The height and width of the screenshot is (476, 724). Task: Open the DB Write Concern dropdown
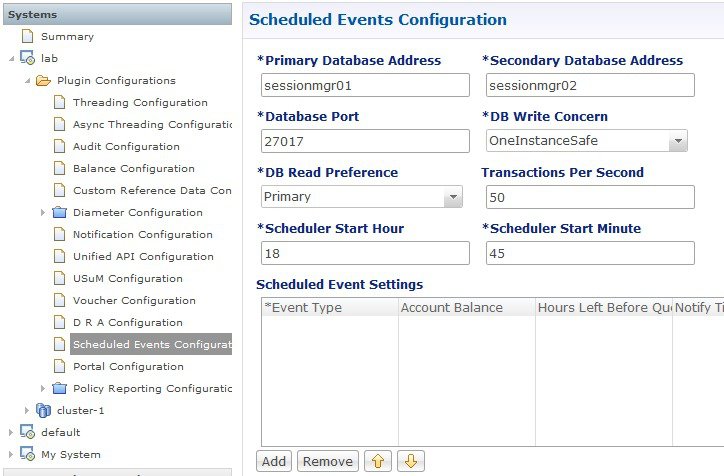point(678,141)
